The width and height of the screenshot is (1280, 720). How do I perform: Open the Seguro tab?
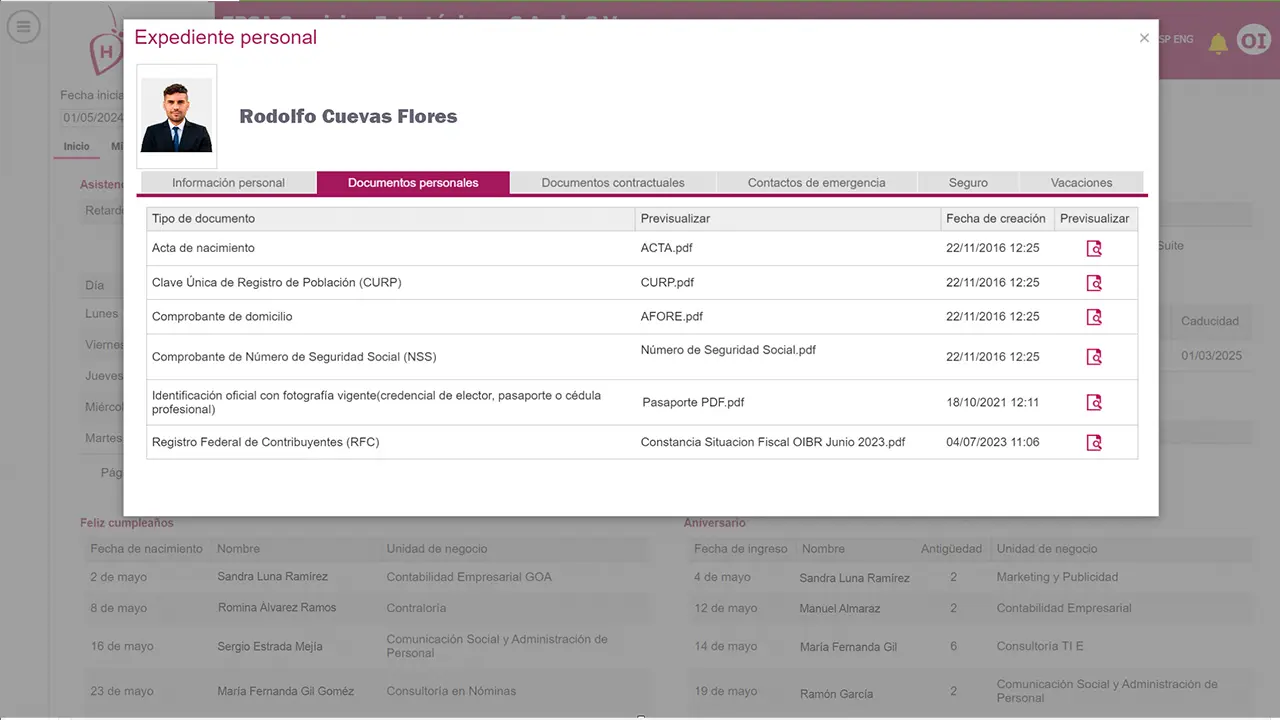(x=968, y=183)
